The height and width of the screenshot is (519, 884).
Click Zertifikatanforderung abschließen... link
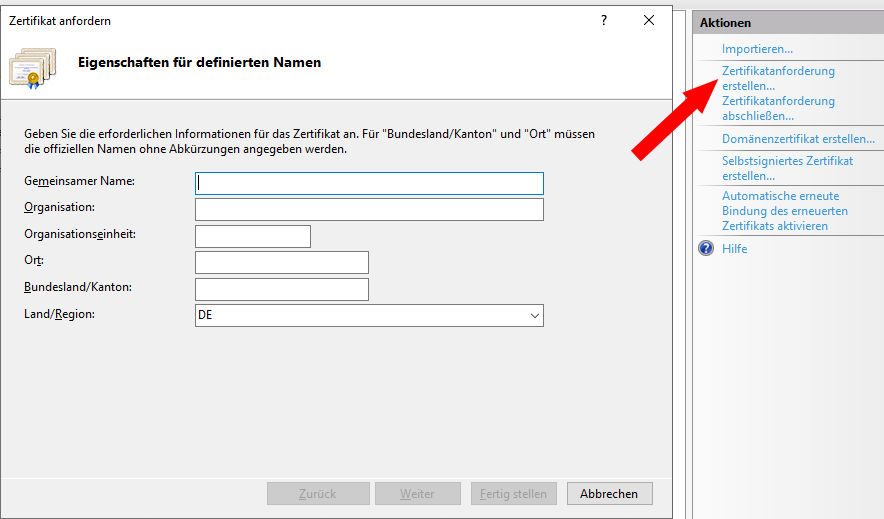(777, 108)
